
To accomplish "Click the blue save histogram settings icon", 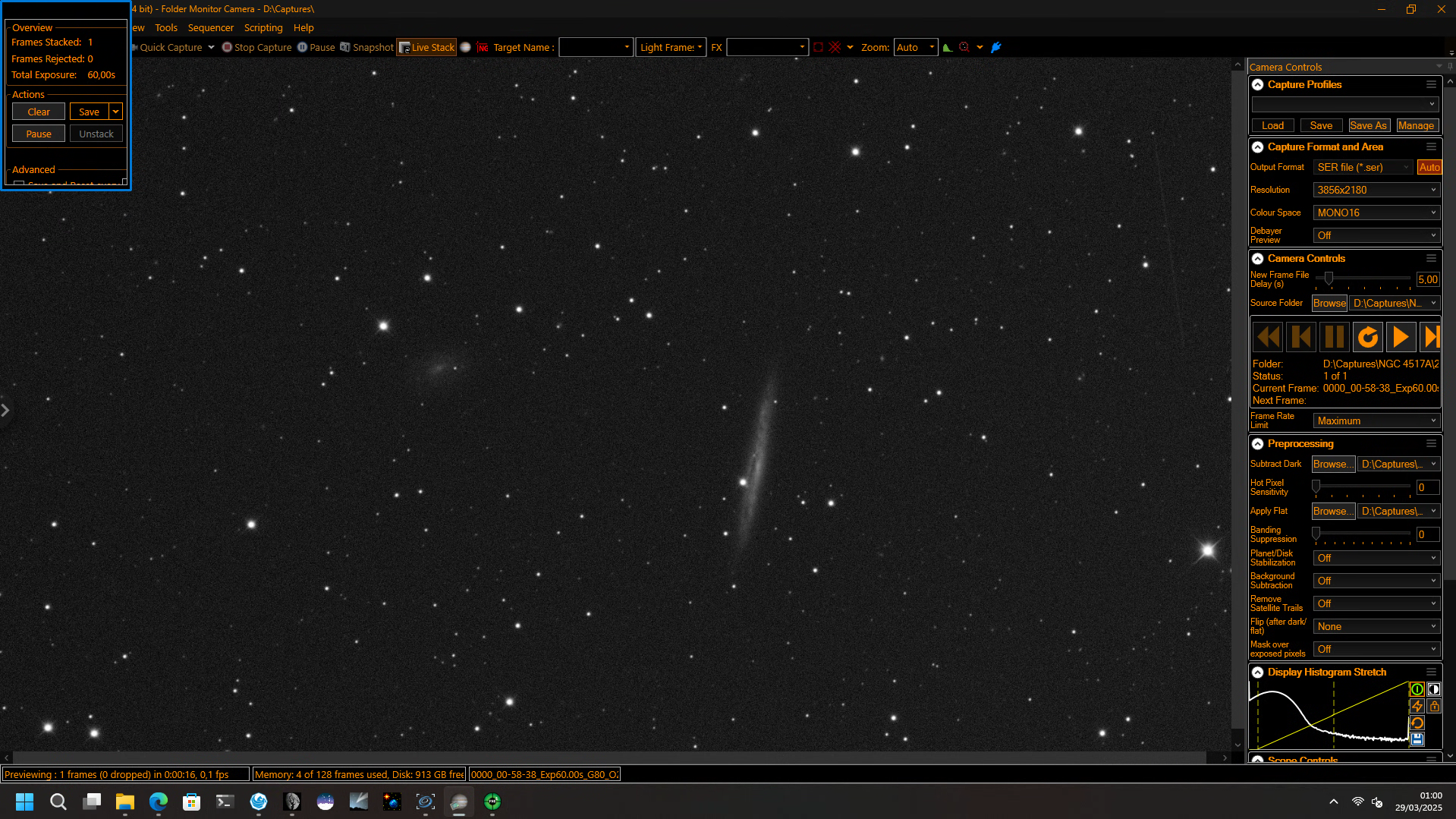I will tap(1417, 739).
